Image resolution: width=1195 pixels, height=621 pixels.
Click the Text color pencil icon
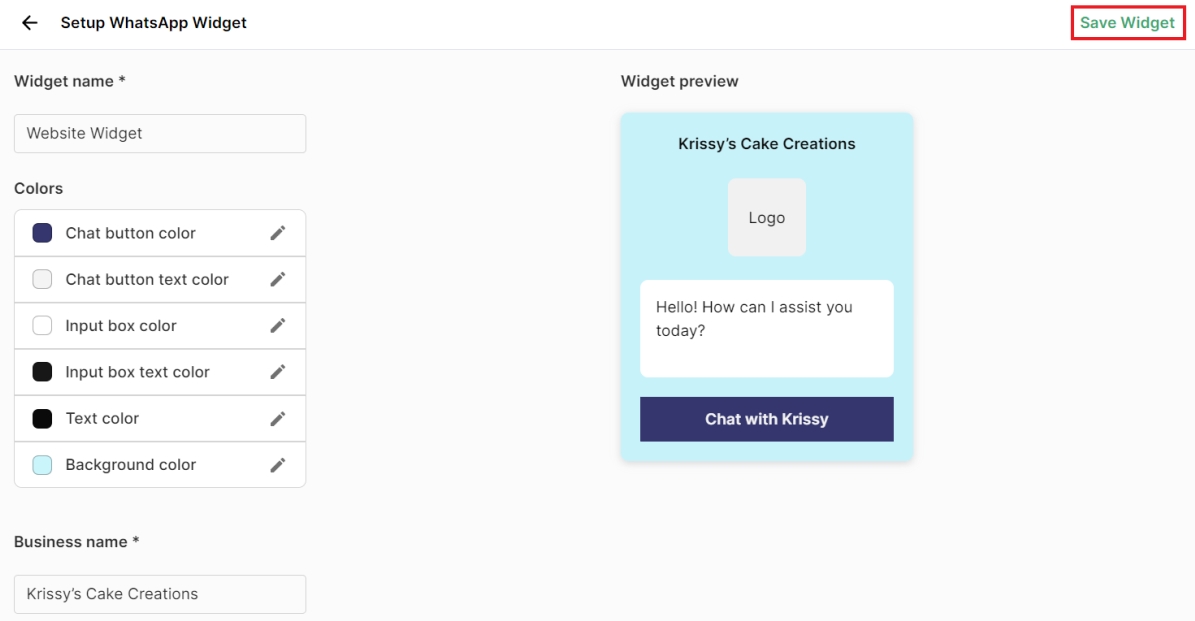coord(278,418)
